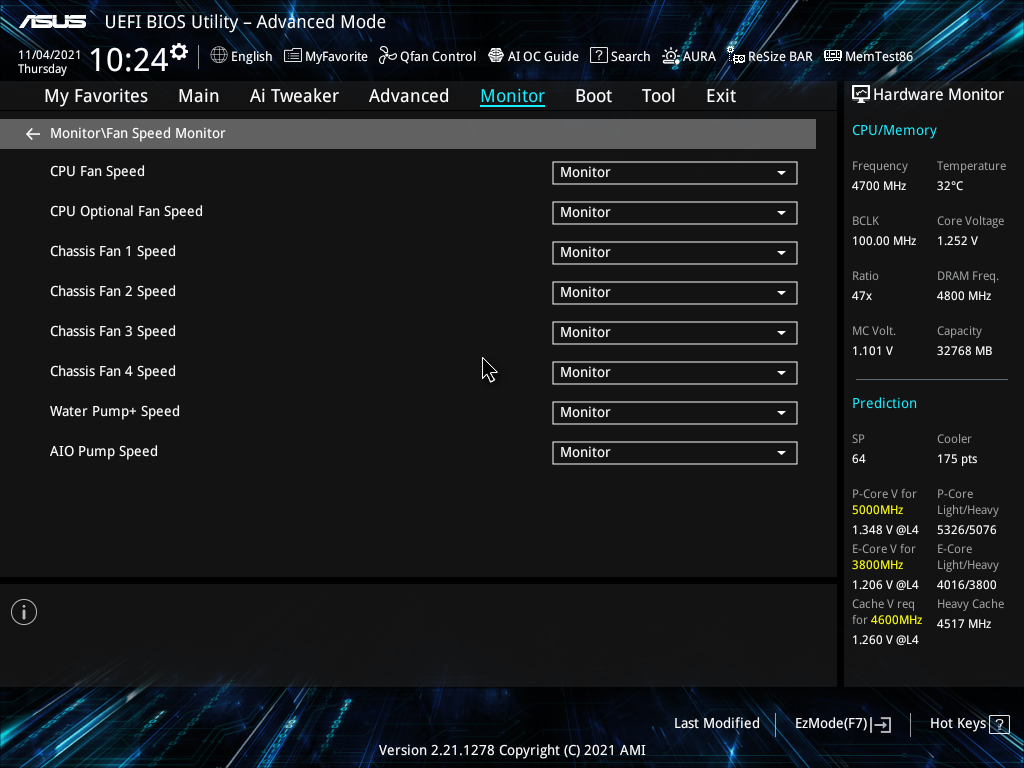The width and height of the screenshot is (1024, 768).
Task: Select the Chassis Fan 3 Speed label
Action: pos(113,332)
